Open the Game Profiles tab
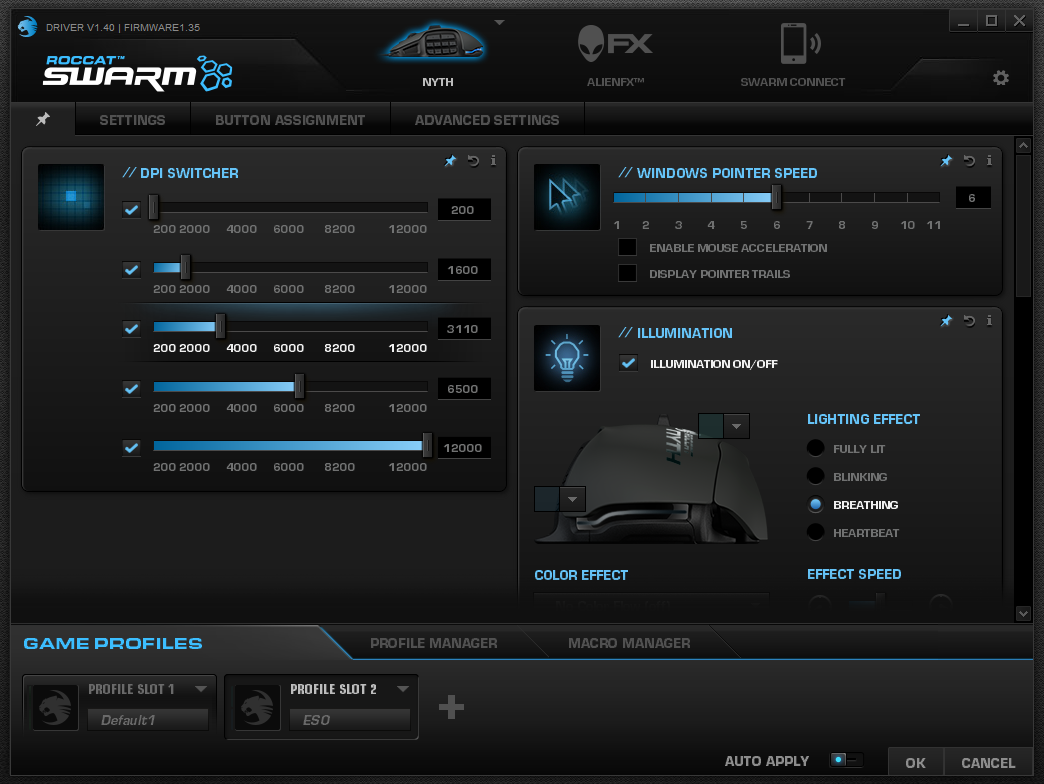The image size is (1044, 784). tap(113, 644)
